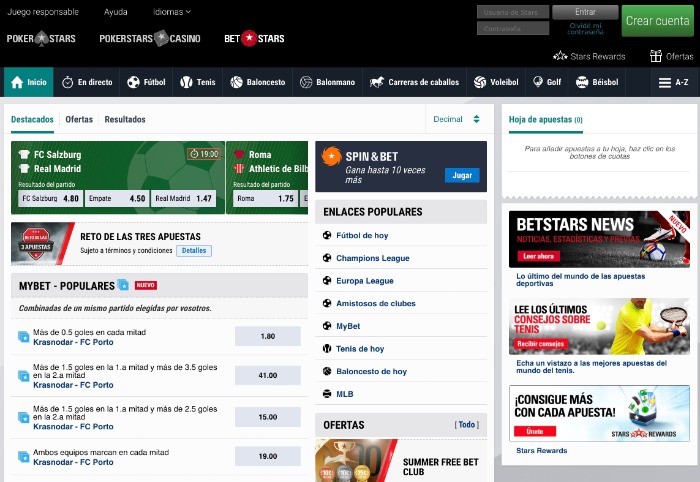Open the Decimal odds format selector
This screenshot has height=482, width=700.
coord(456,119)
